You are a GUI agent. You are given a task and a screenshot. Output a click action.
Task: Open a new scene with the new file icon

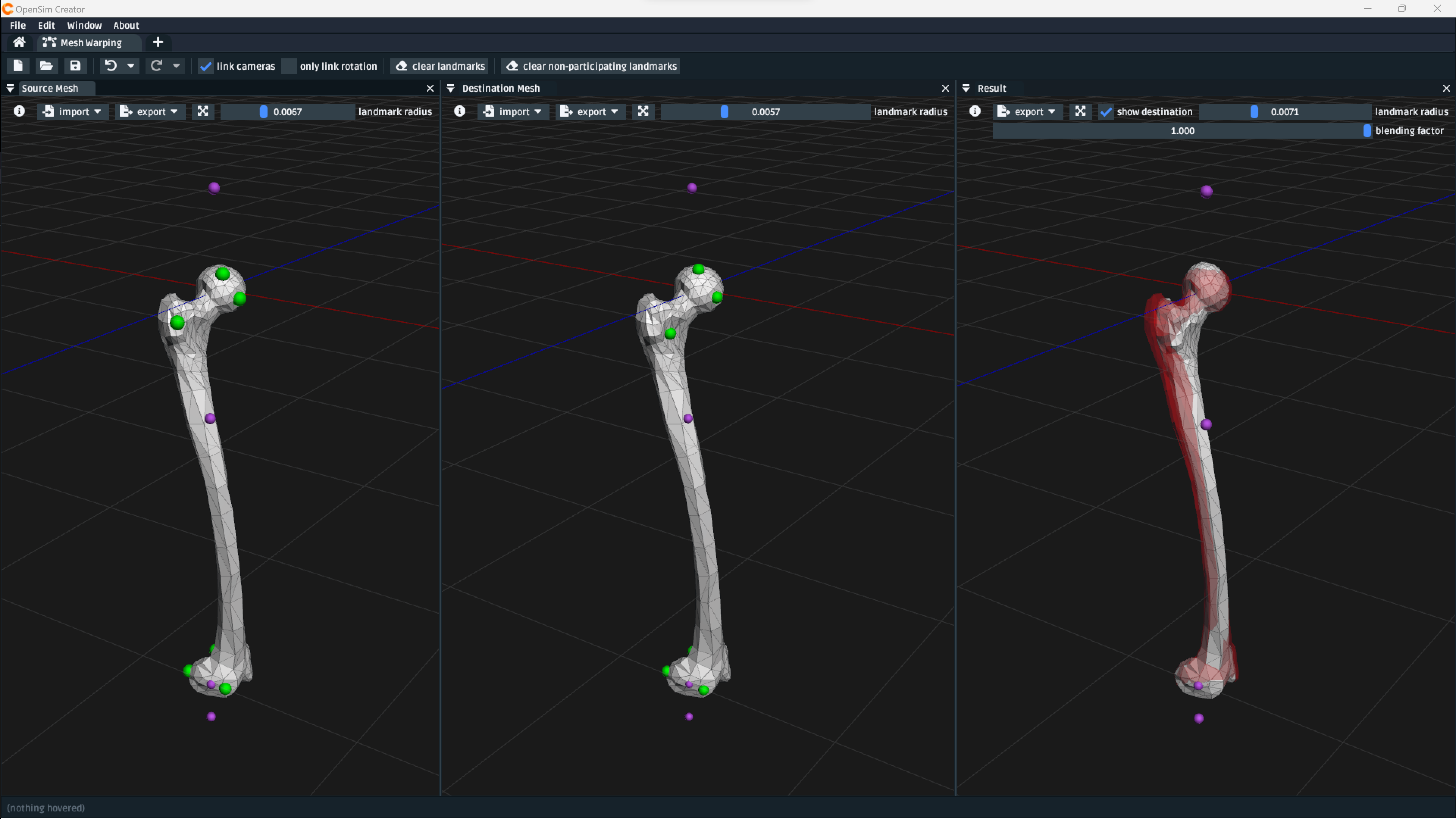click(x=17, y=66)
